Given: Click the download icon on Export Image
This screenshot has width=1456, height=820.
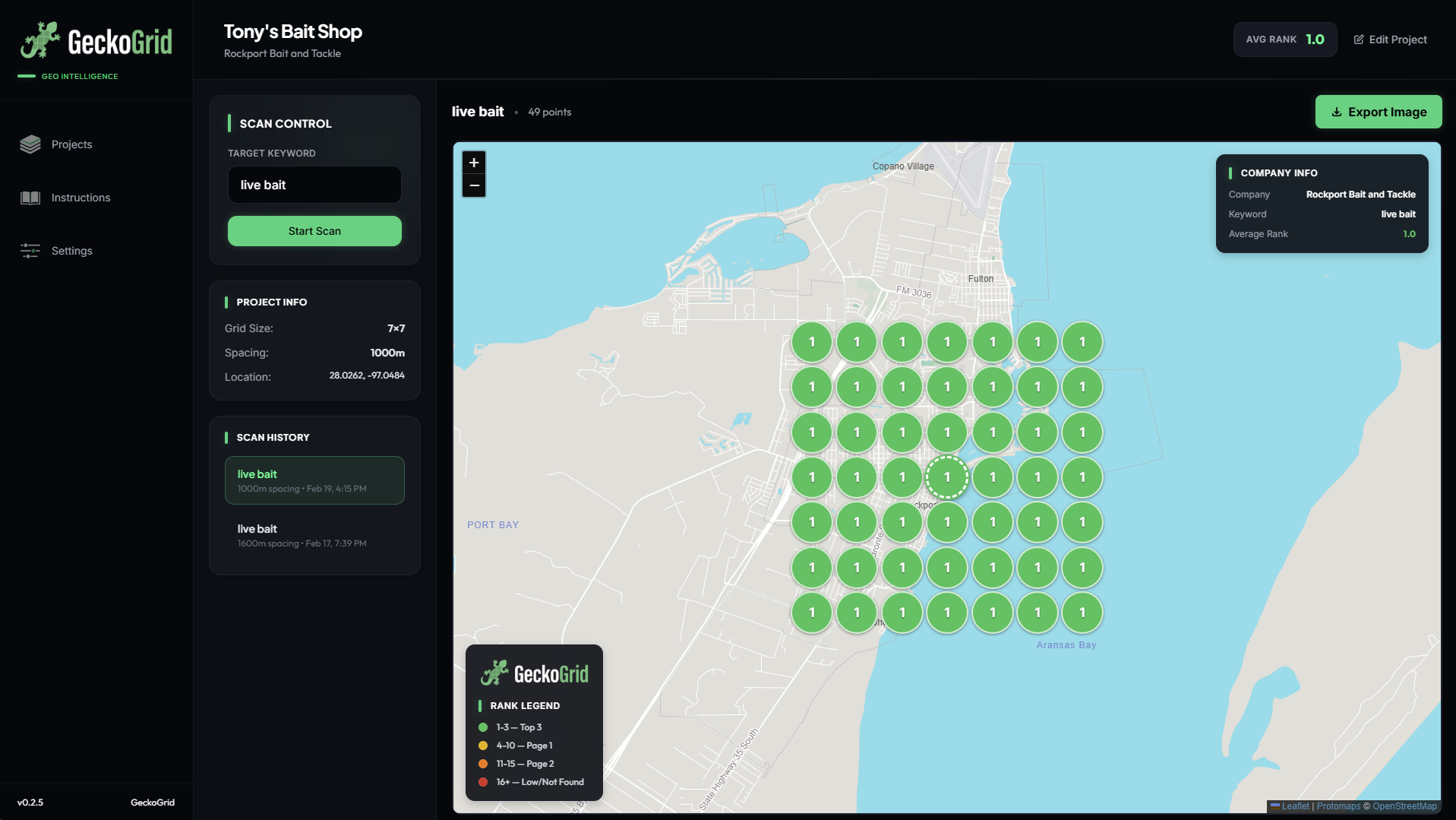Looking at the screenshot, I should (1337, 112).
